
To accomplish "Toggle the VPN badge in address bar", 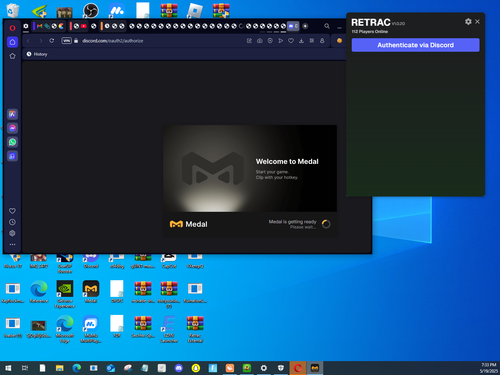I will [x=66, y=41].
